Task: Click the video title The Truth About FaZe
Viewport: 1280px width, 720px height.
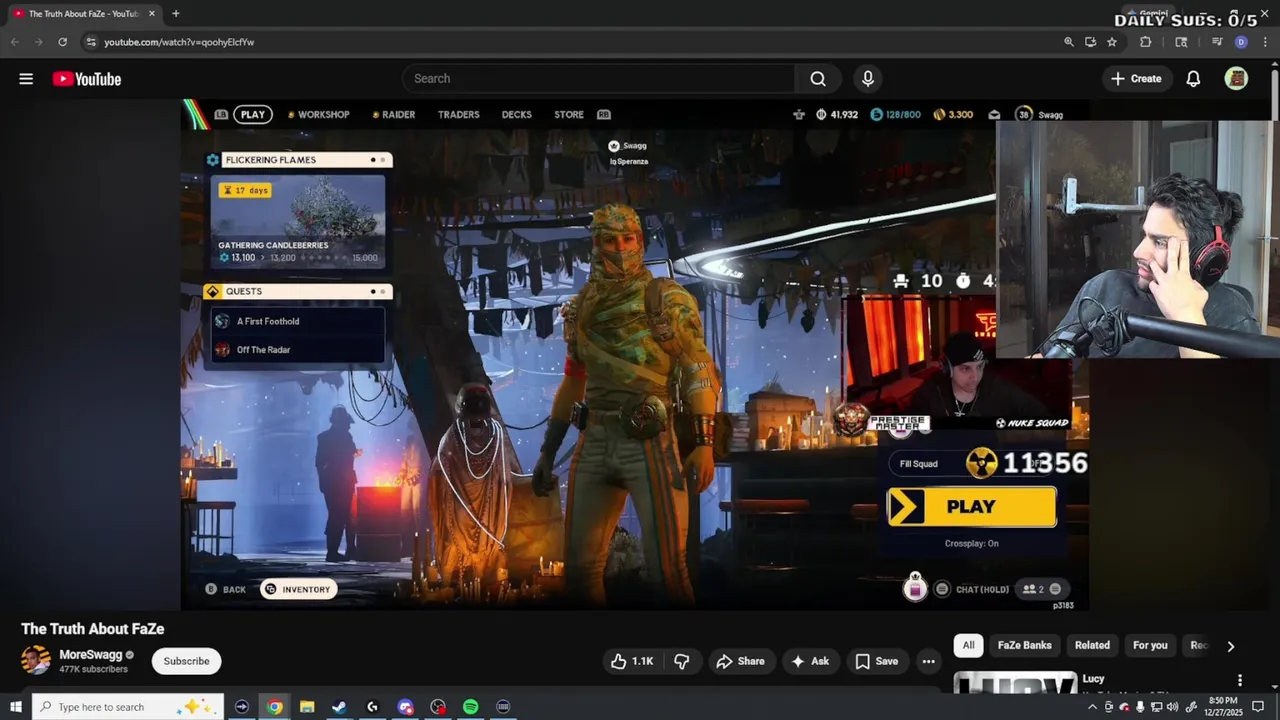Action: [x=93, y=629]
